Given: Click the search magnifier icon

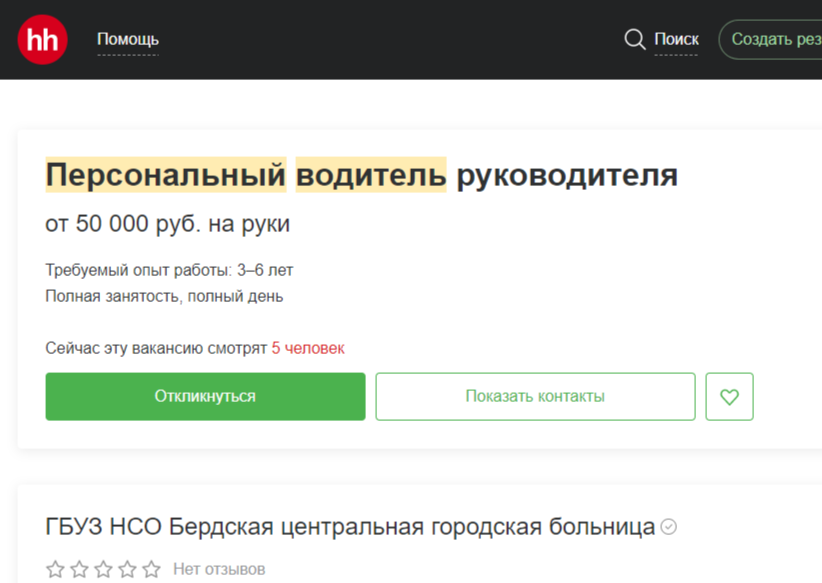Looking at the screenshot, I should 634,39.
